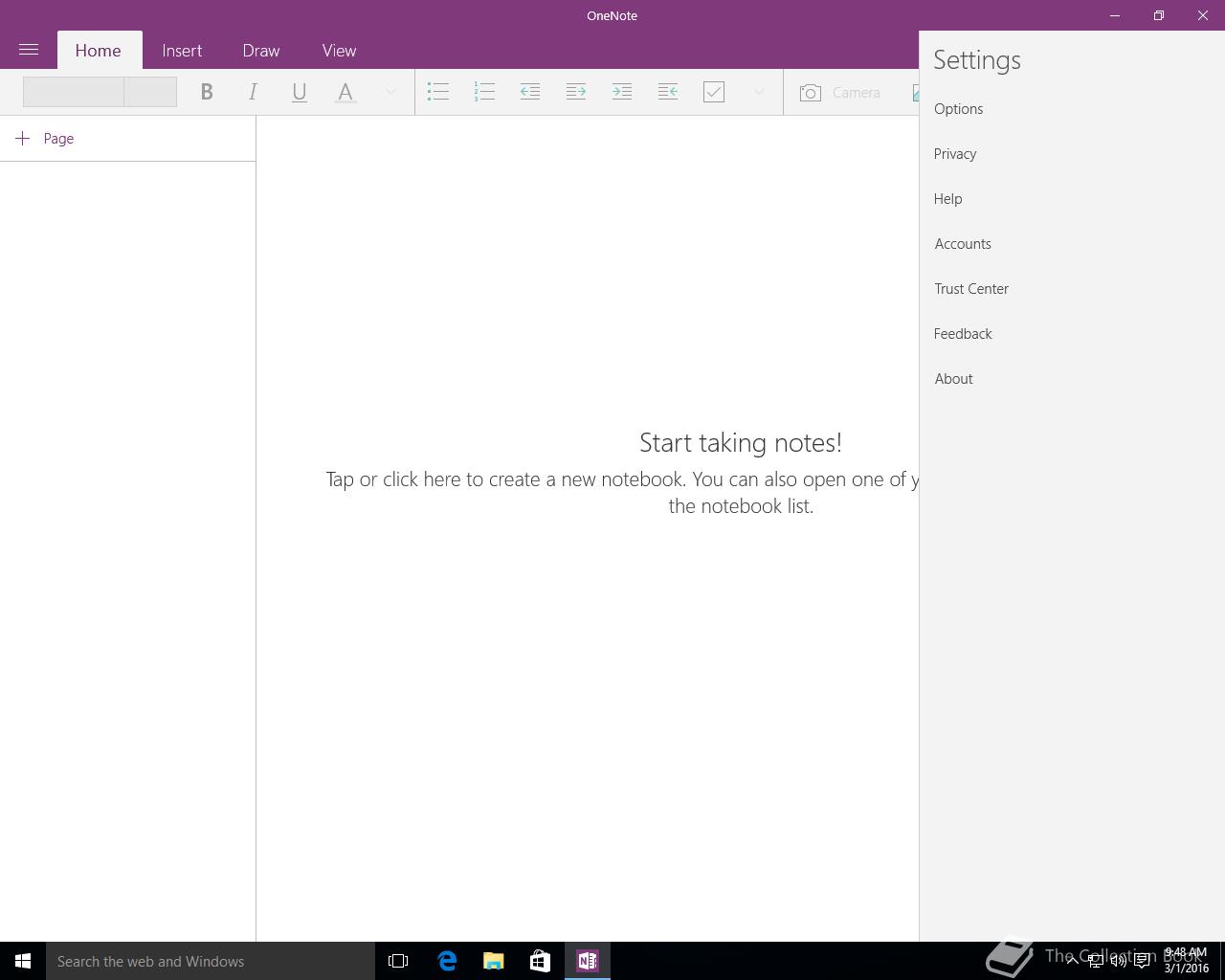Open Trust Center settings
This screenshot has width=1225, height=980.
coord(971,289)
